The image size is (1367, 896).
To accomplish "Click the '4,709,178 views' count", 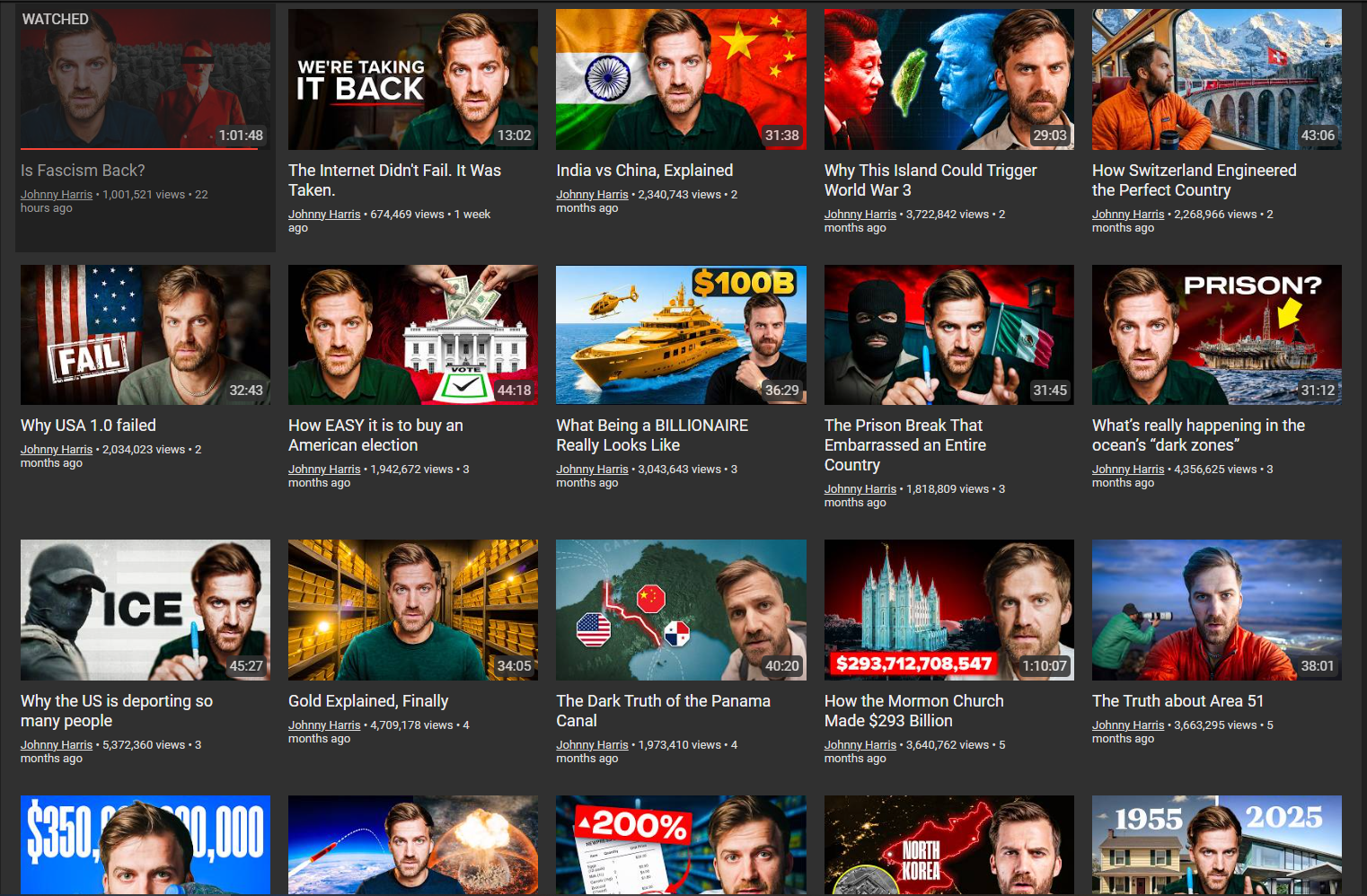I will 411,725.
